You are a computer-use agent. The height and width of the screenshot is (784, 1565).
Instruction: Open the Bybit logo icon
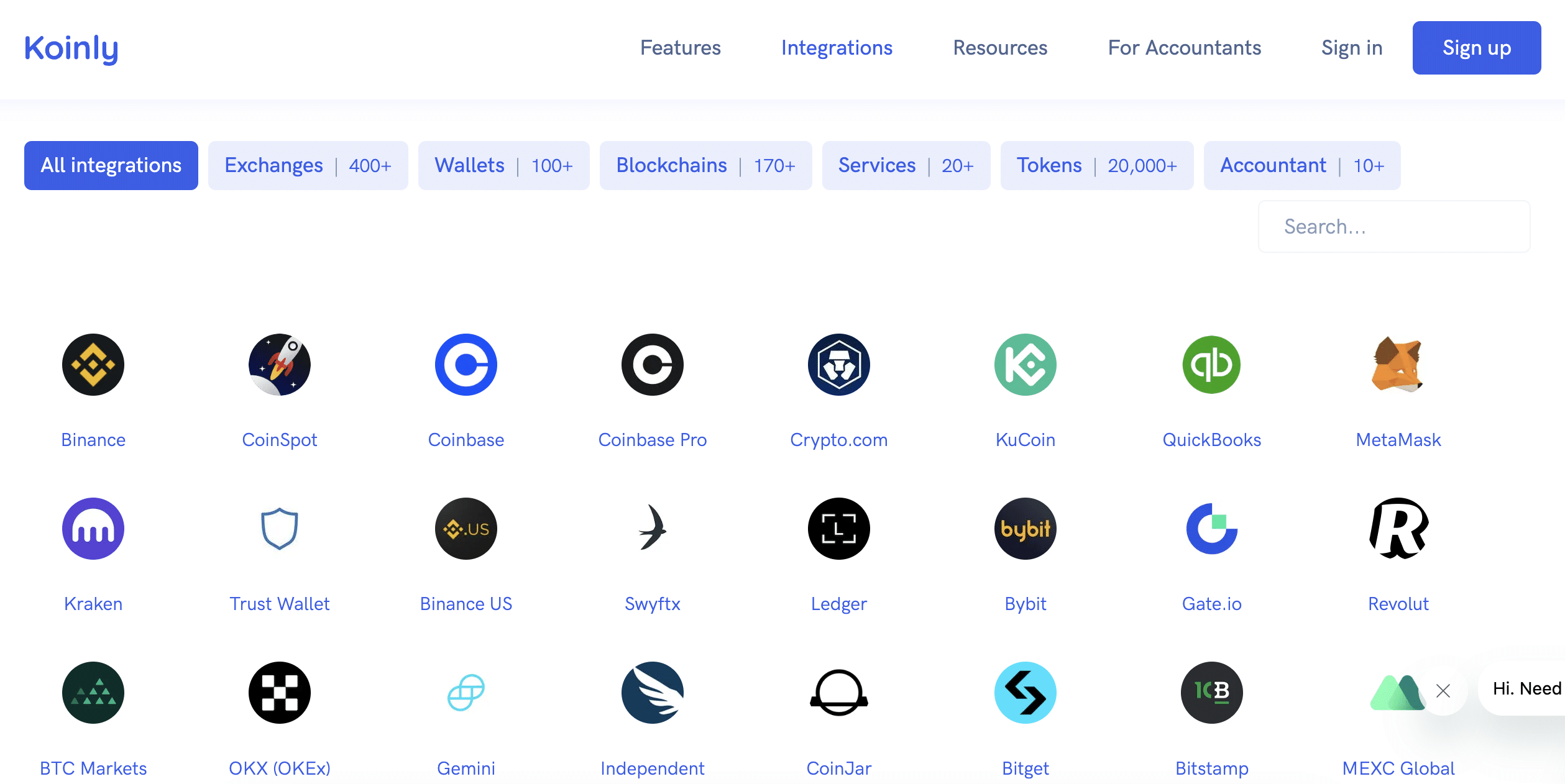[1026, 529]
